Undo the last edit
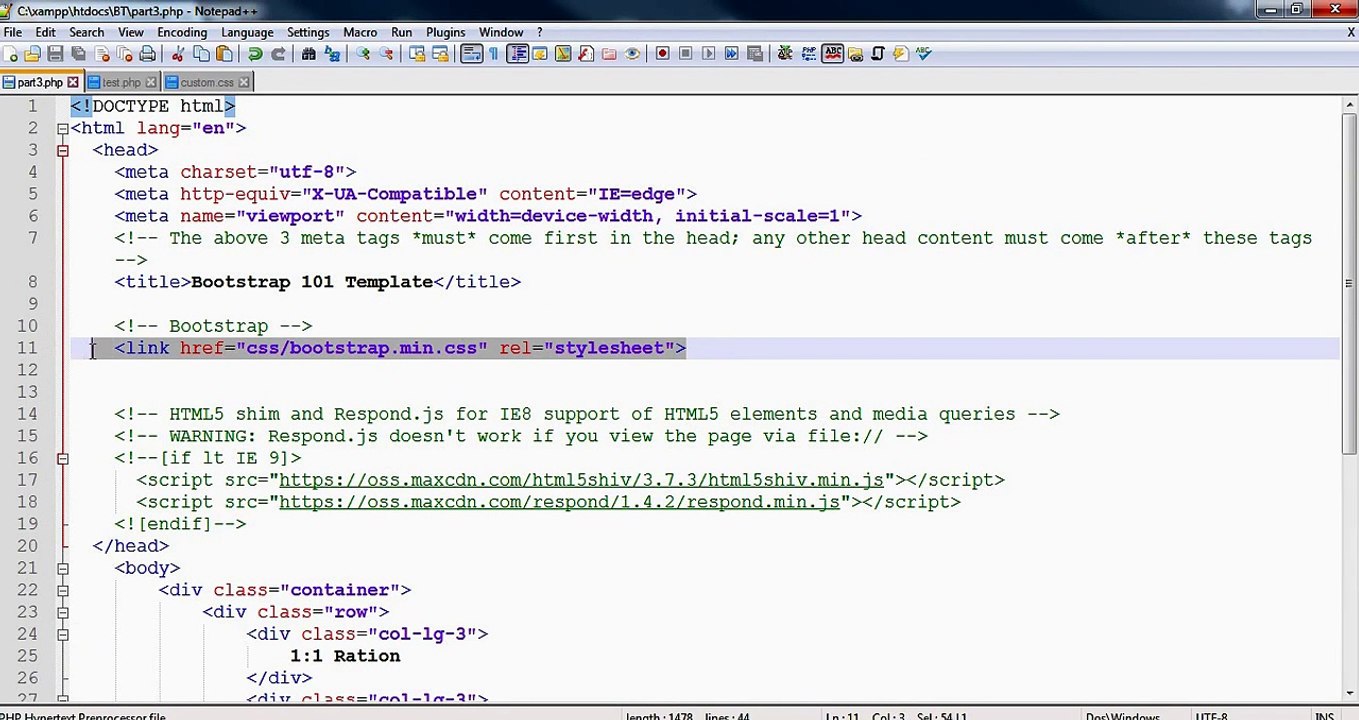This screenshot has height=720, width=1359. point(255,54)
